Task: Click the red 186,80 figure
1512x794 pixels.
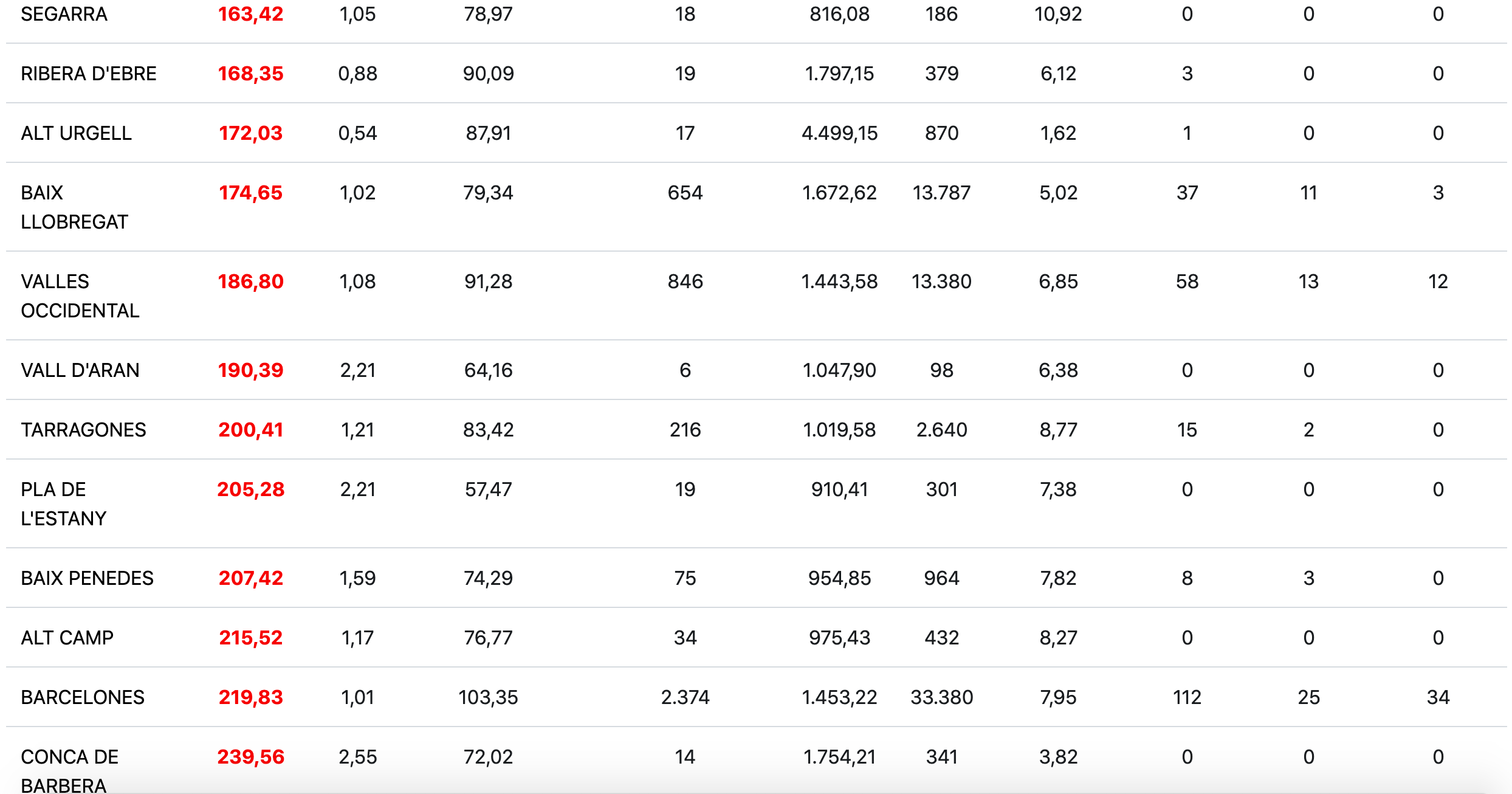Action: (x=250, y=281)
